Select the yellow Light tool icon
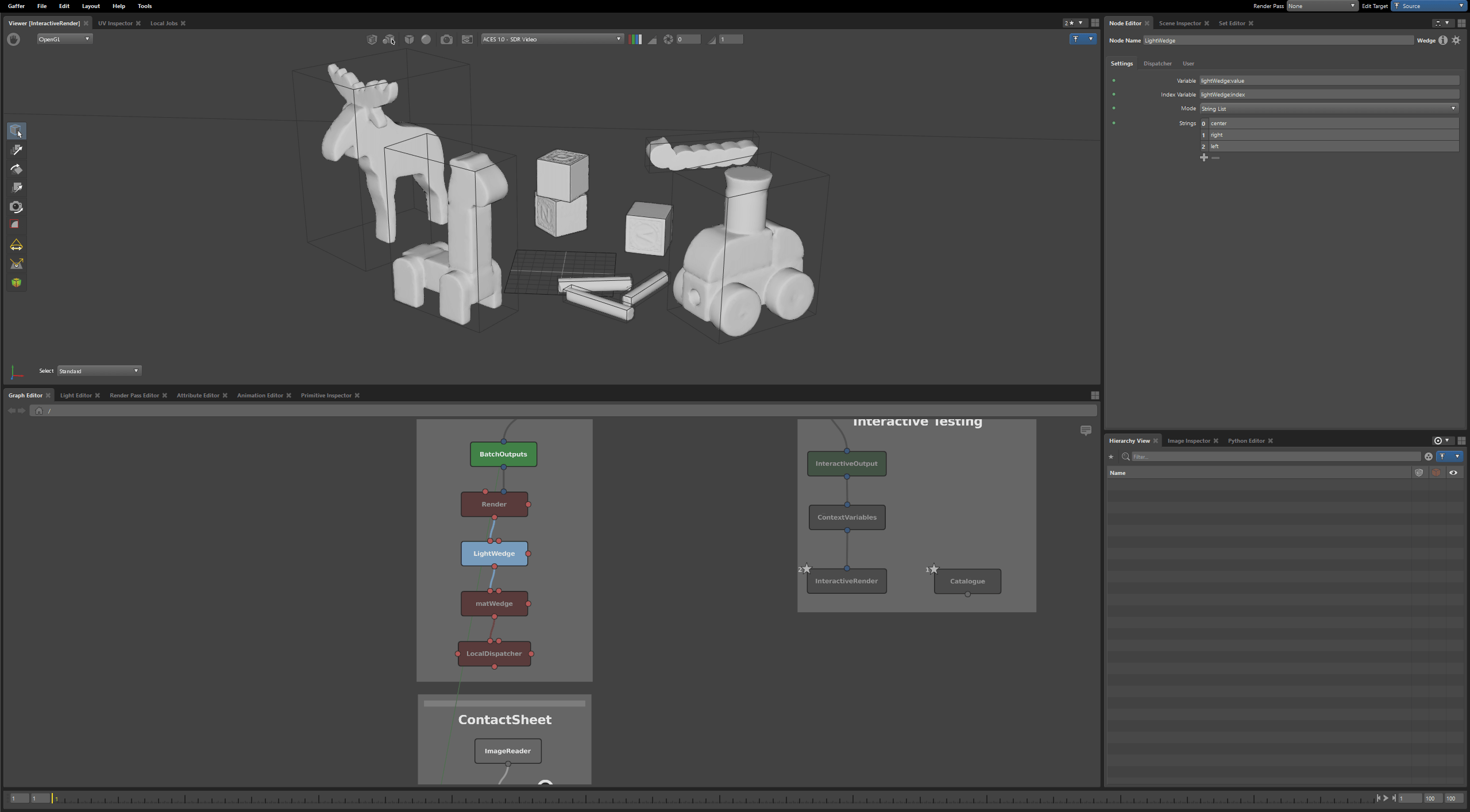Viewport: 1470px width, 812px height. pyautogui.click(x=16, y=245)
